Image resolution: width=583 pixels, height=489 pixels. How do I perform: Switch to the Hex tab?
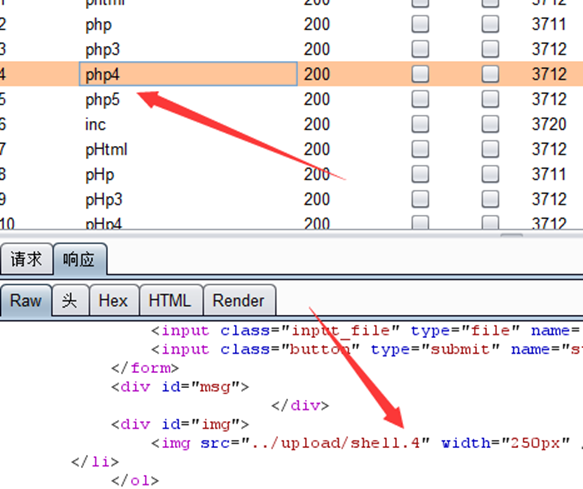(114, 300)
